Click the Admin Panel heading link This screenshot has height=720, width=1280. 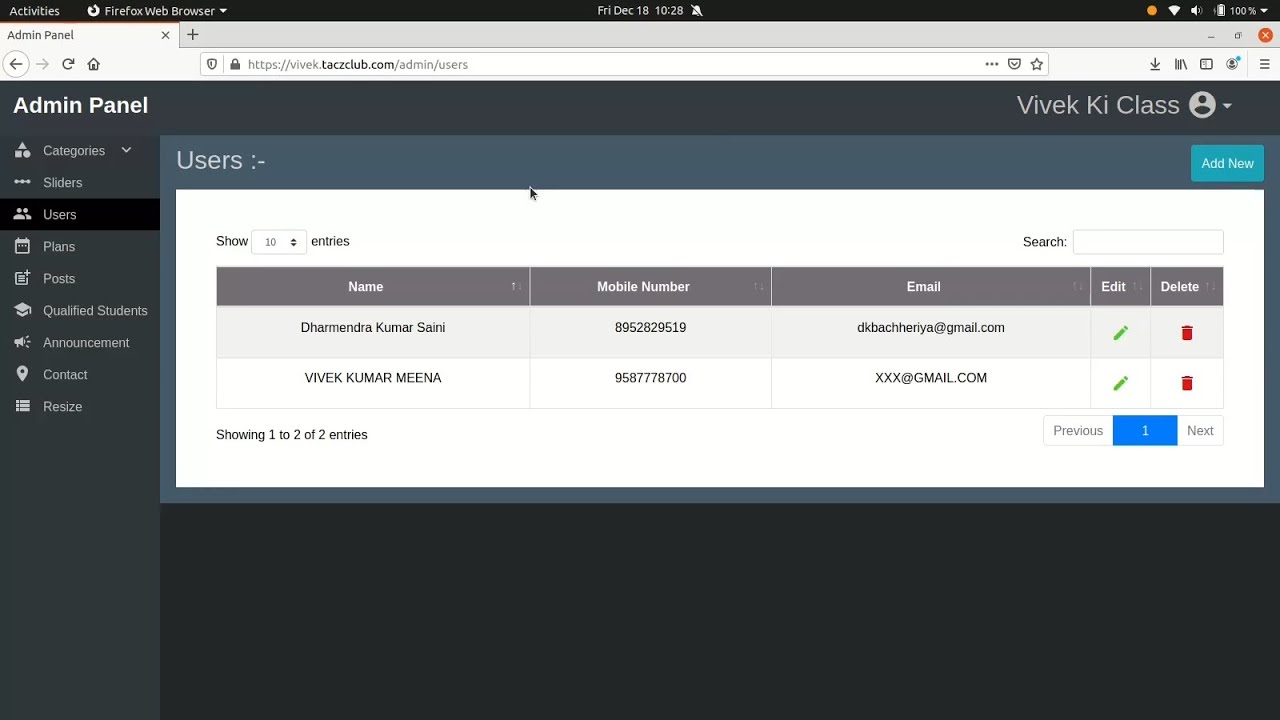coord(80,105)
